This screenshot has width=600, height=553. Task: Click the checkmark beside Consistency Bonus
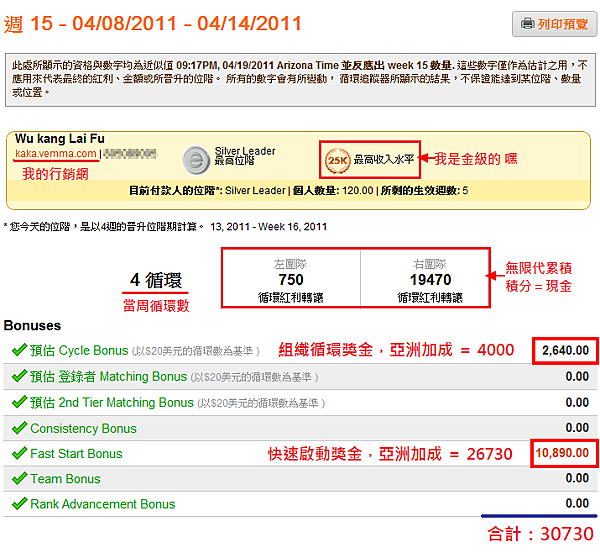[19, 427]
